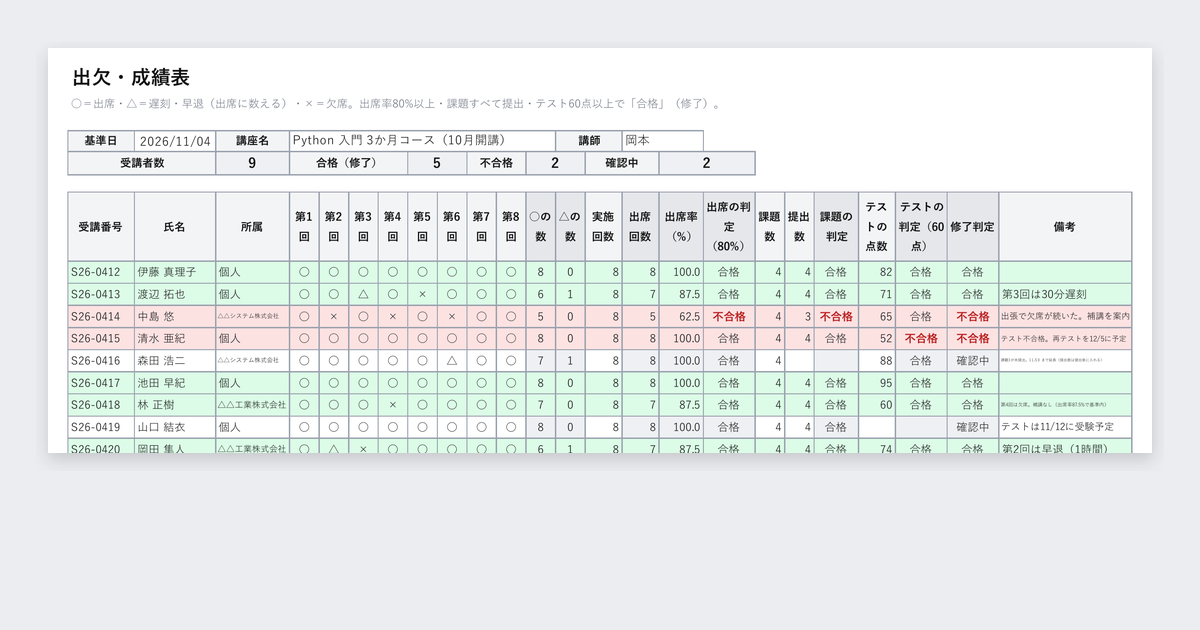Select the note "テストは11/12に受験予定"
The height and width of the screenshot is (630, 1200).
pyautogui.click(x=1057, y=426)
